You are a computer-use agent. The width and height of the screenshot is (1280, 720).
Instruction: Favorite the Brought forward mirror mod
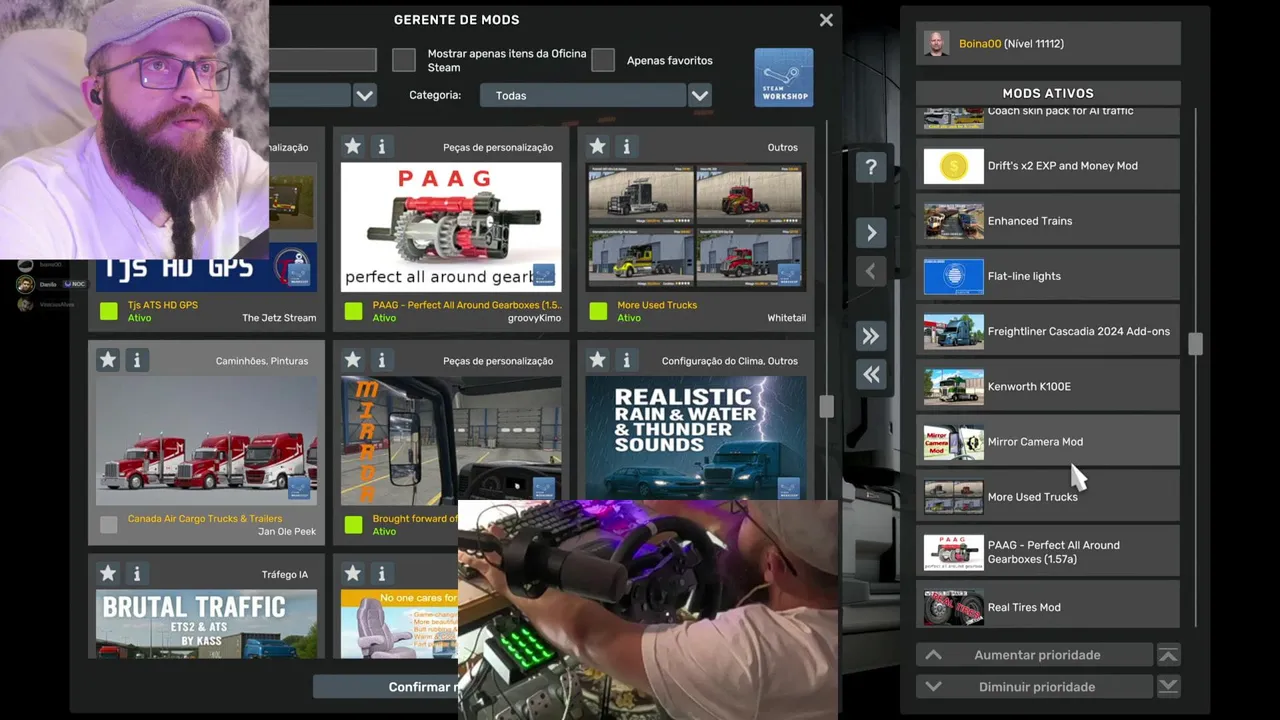click(x=353, y=360)
